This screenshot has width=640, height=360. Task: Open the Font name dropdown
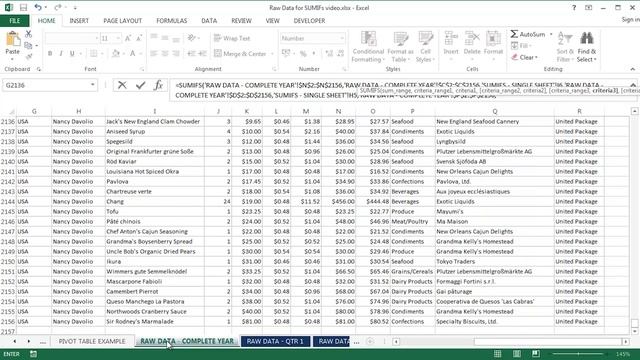[x=97, y=38]
